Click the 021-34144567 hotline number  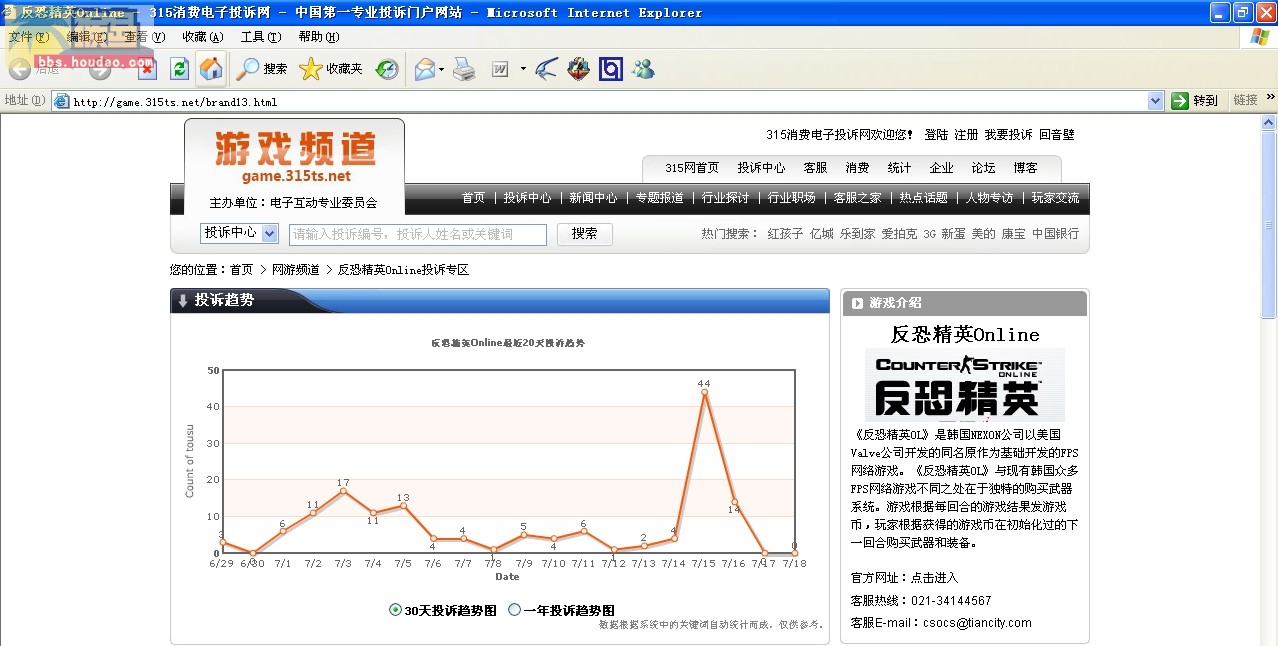[950, 601]
